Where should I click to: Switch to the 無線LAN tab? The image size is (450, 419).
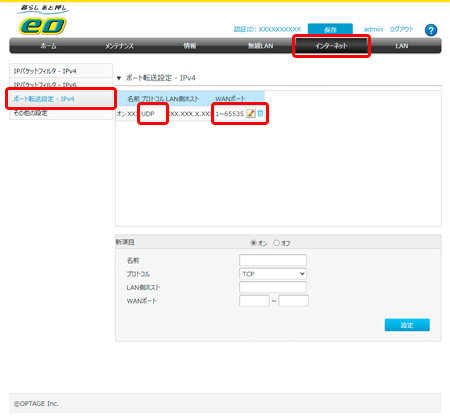click(x=260, y=46)
